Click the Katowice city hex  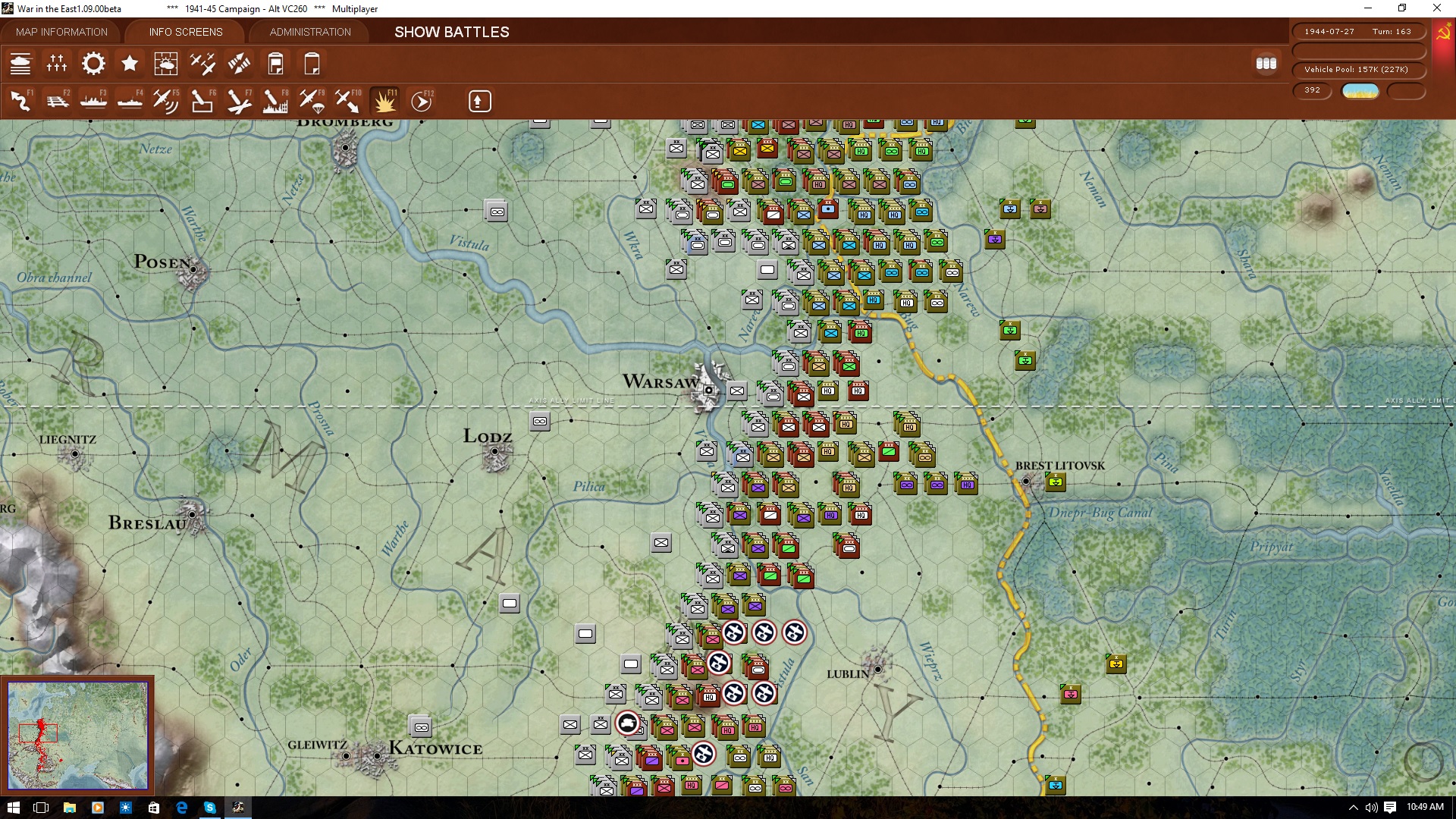click(x=377, y=756)
